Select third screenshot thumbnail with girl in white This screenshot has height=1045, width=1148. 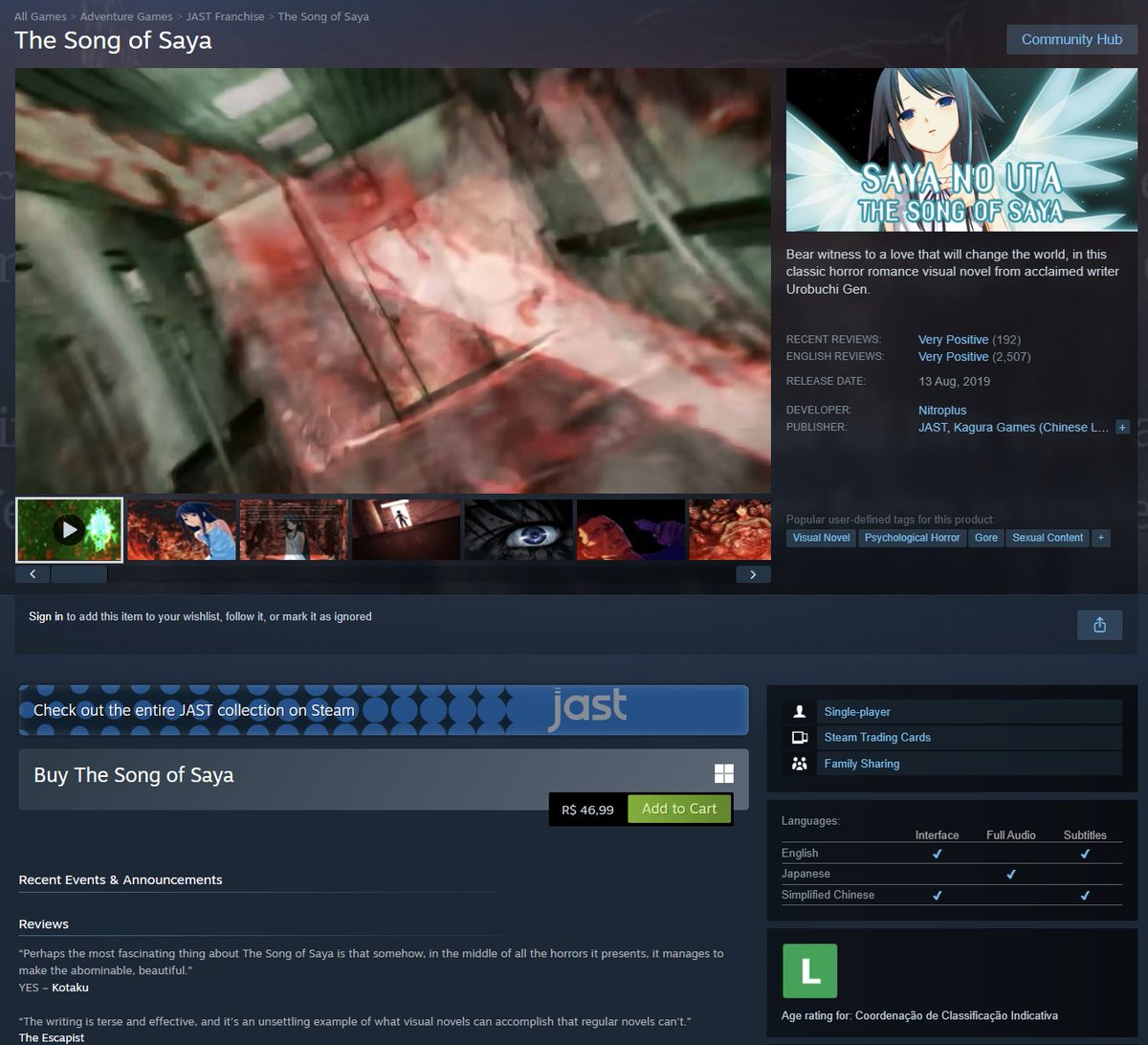point(294,529)
